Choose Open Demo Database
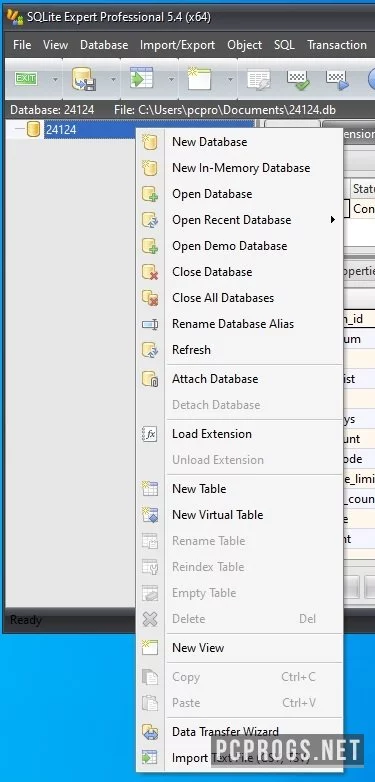The height and width of the screenshot is (782, 375). 239,245
